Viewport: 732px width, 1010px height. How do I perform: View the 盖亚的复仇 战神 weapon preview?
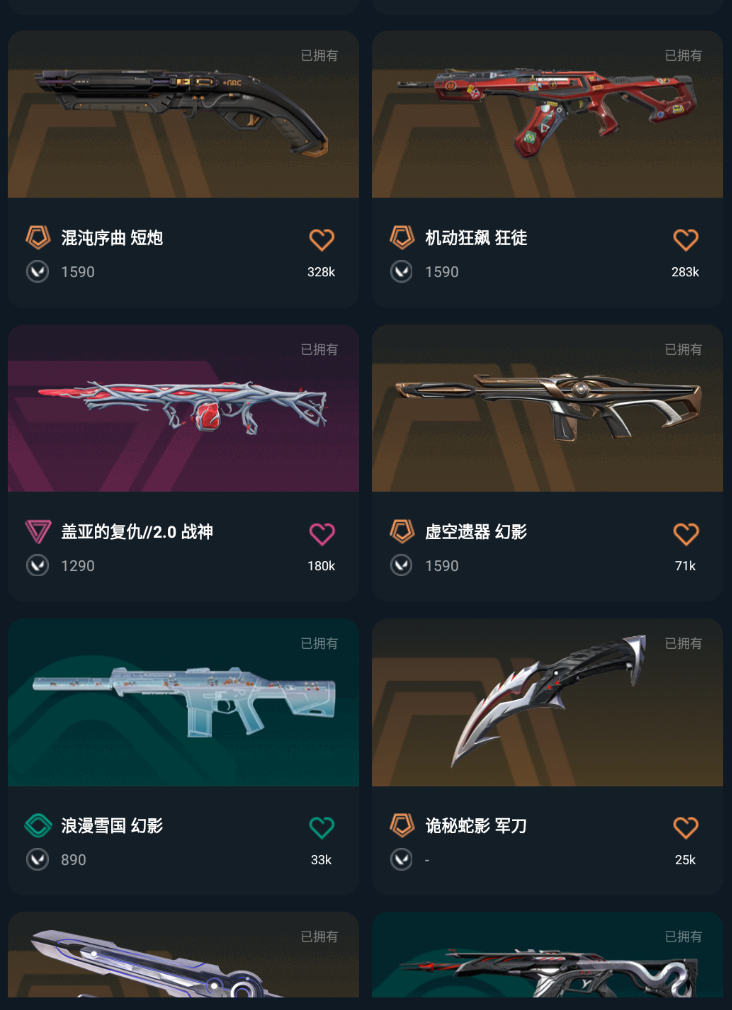[x=183, y=408]
